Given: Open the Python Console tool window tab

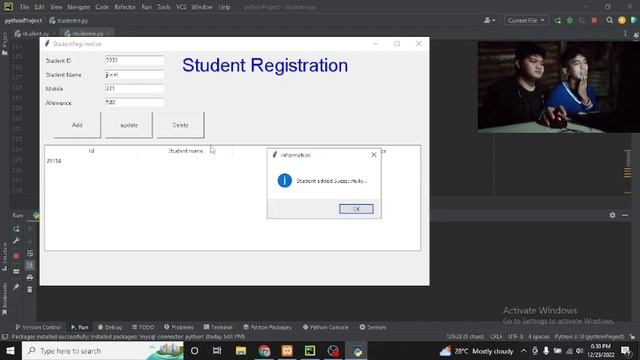Looking at the screenshot, I should pos(326,327).
